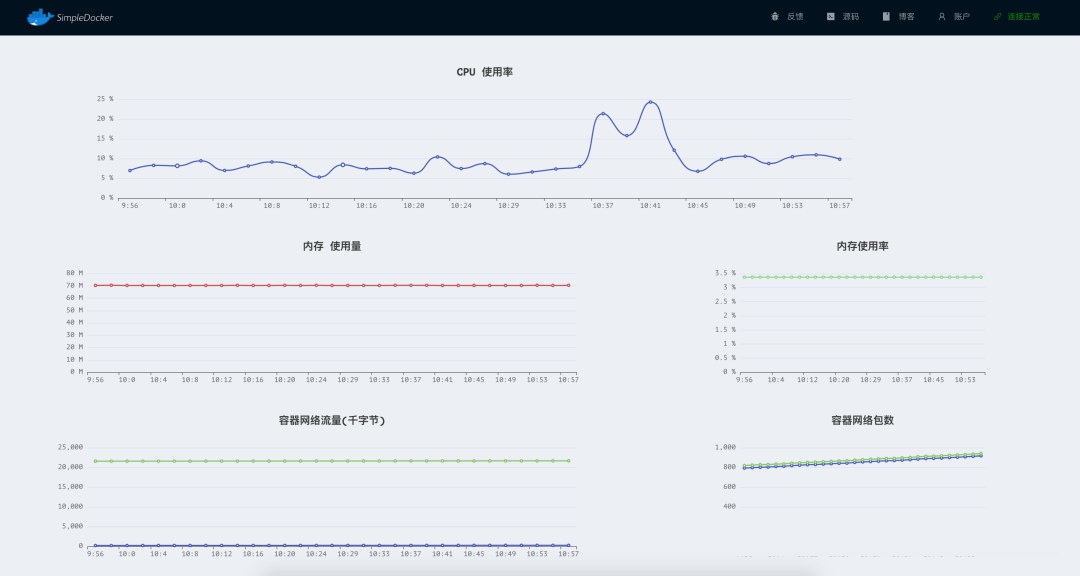
Task: Select the first CPU data point at 9:56
Action: coord(130,170)
